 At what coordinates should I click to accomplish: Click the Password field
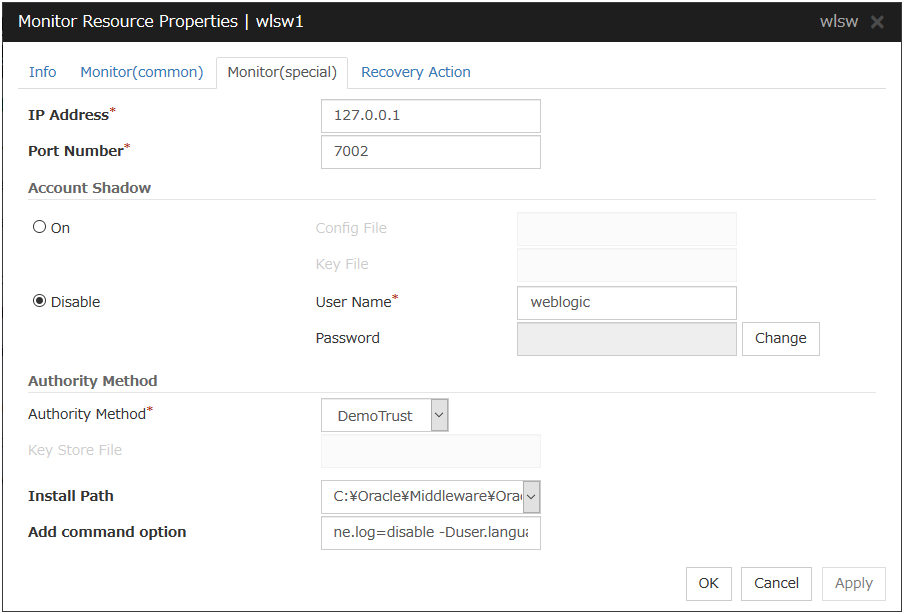pyautogui.click(x=626, y=338)
